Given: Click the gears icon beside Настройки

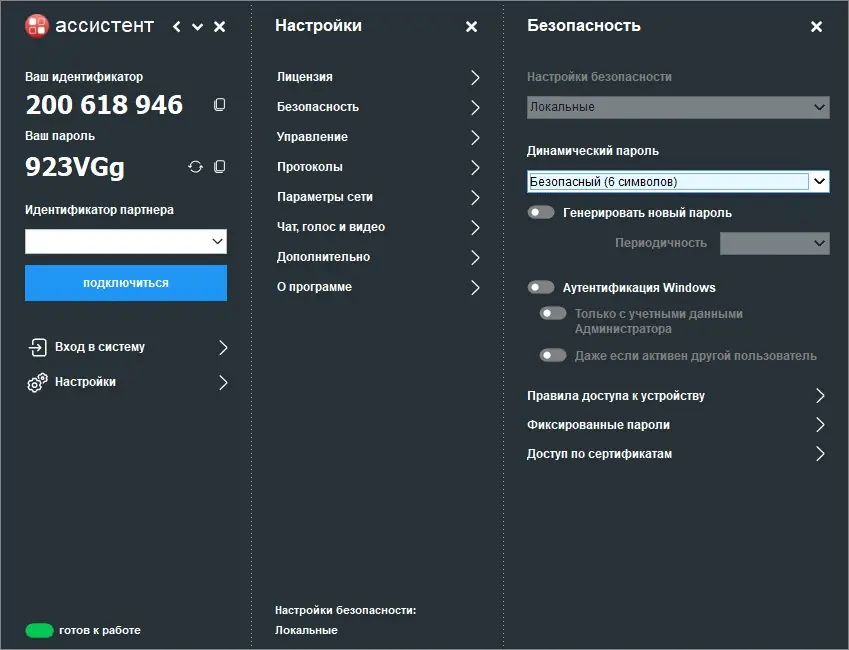Looking at the screenshot, I should click(37, 383).
